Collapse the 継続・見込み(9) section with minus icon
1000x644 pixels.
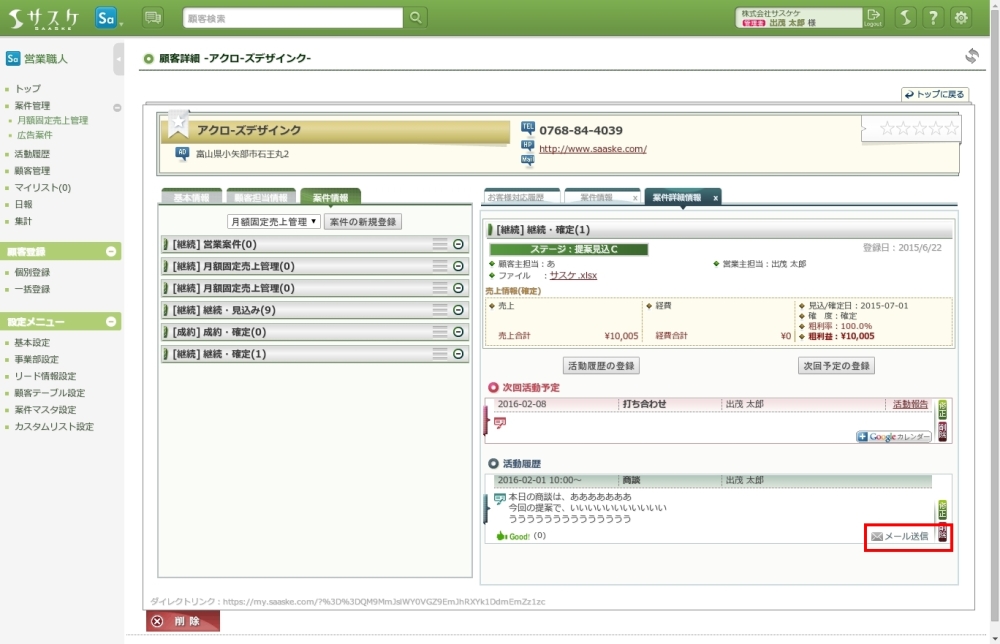tap(458, 310)
